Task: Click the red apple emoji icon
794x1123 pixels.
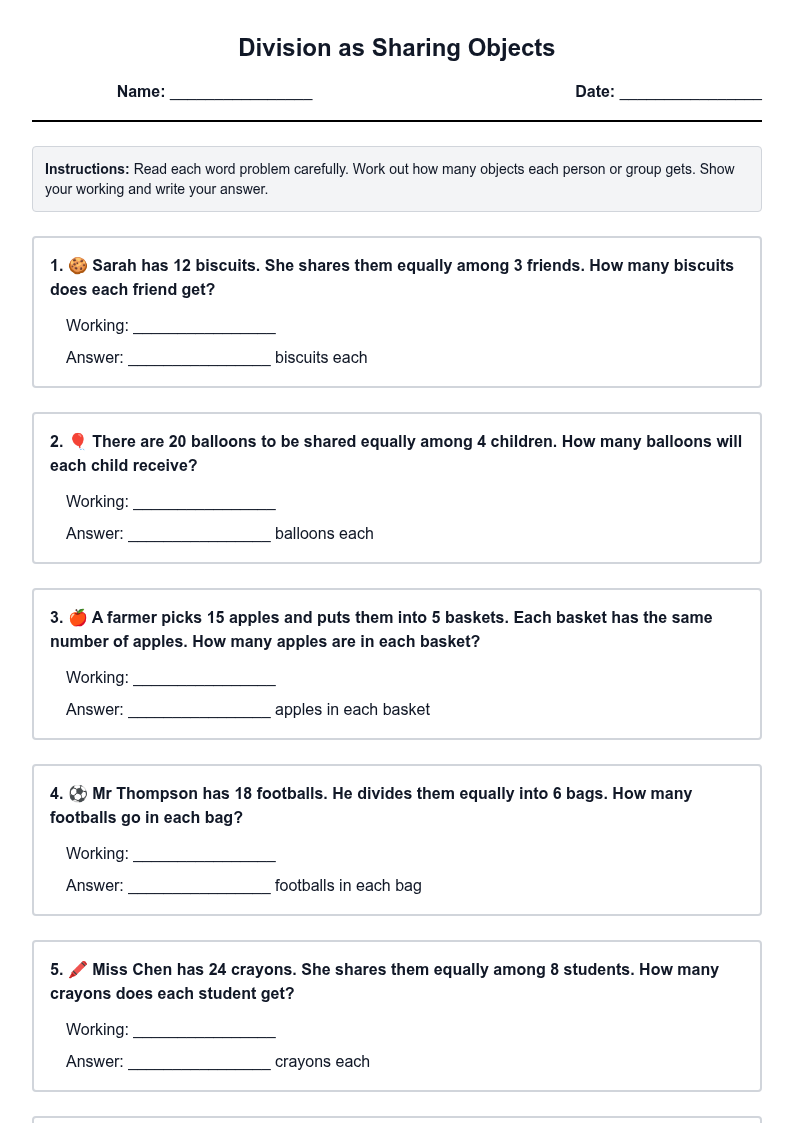Action: click(78, 617)
